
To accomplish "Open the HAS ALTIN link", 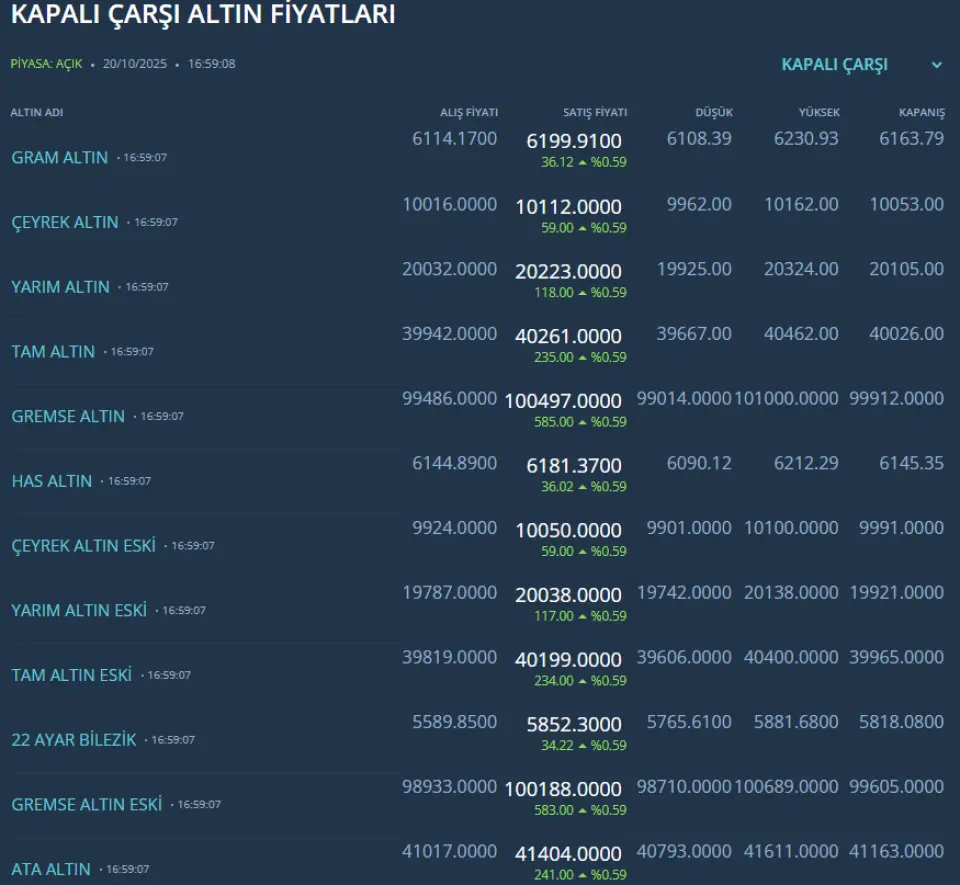I will (x=52, y=481).
